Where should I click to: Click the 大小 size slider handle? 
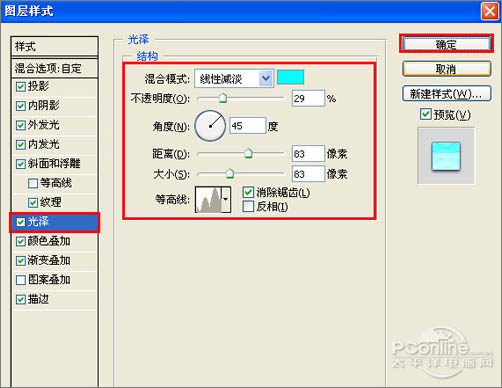coord(230,173)
